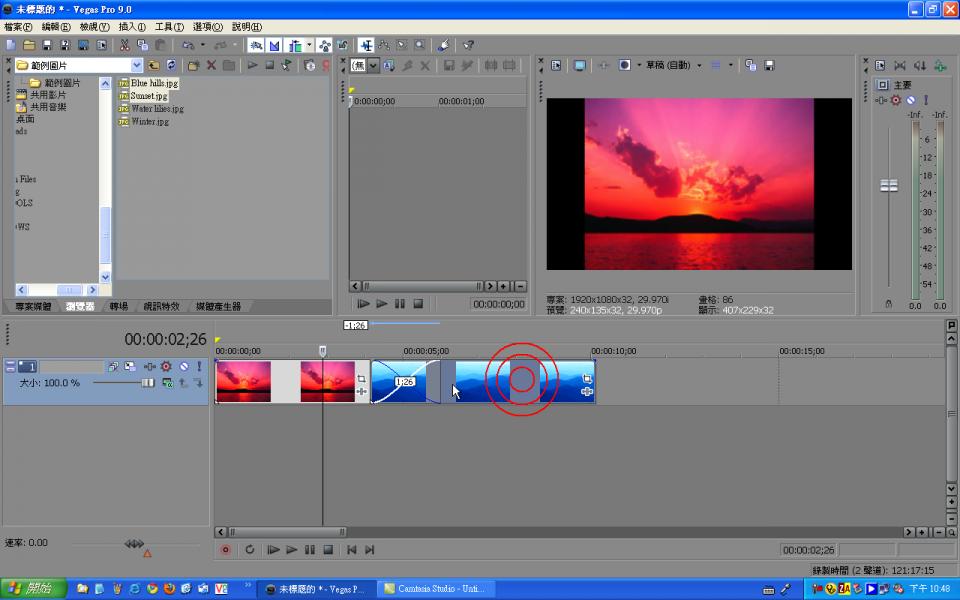The height and width of the screenshot is (600, 960).
Task: Click the 大小 level slider on track 1
Action: 147,383
